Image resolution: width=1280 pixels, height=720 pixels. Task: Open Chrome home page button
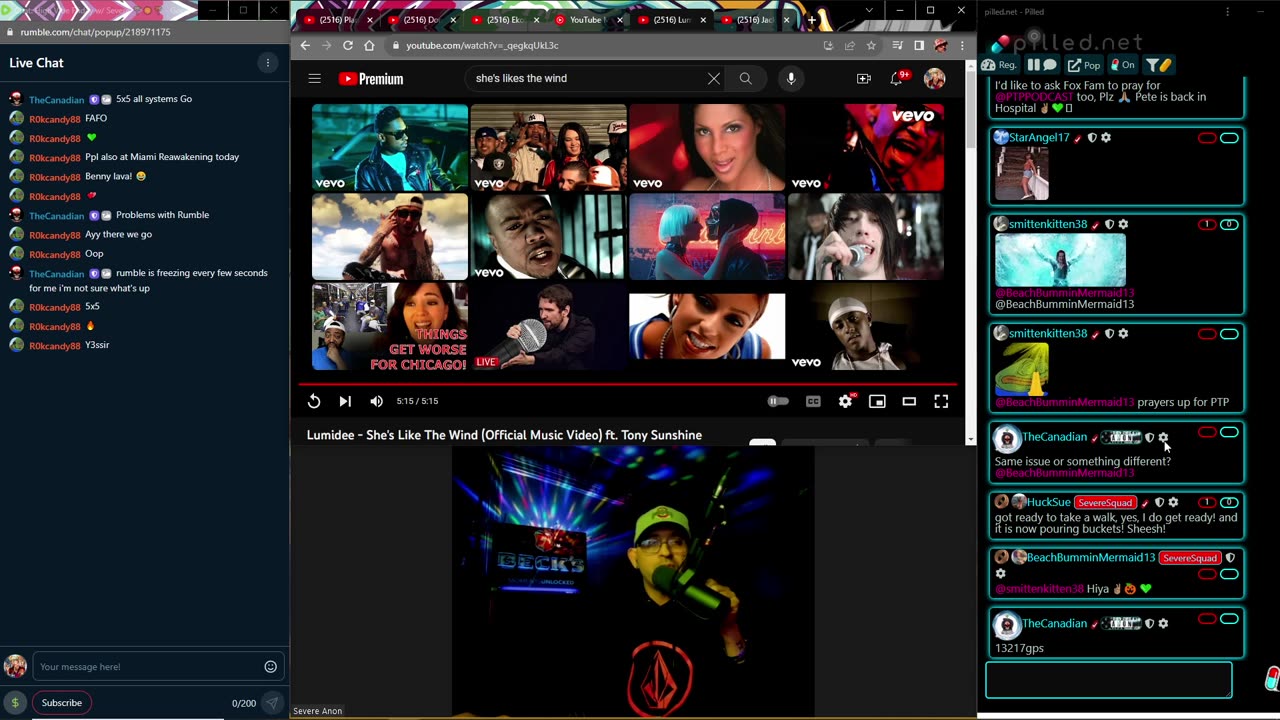point(369,45)
